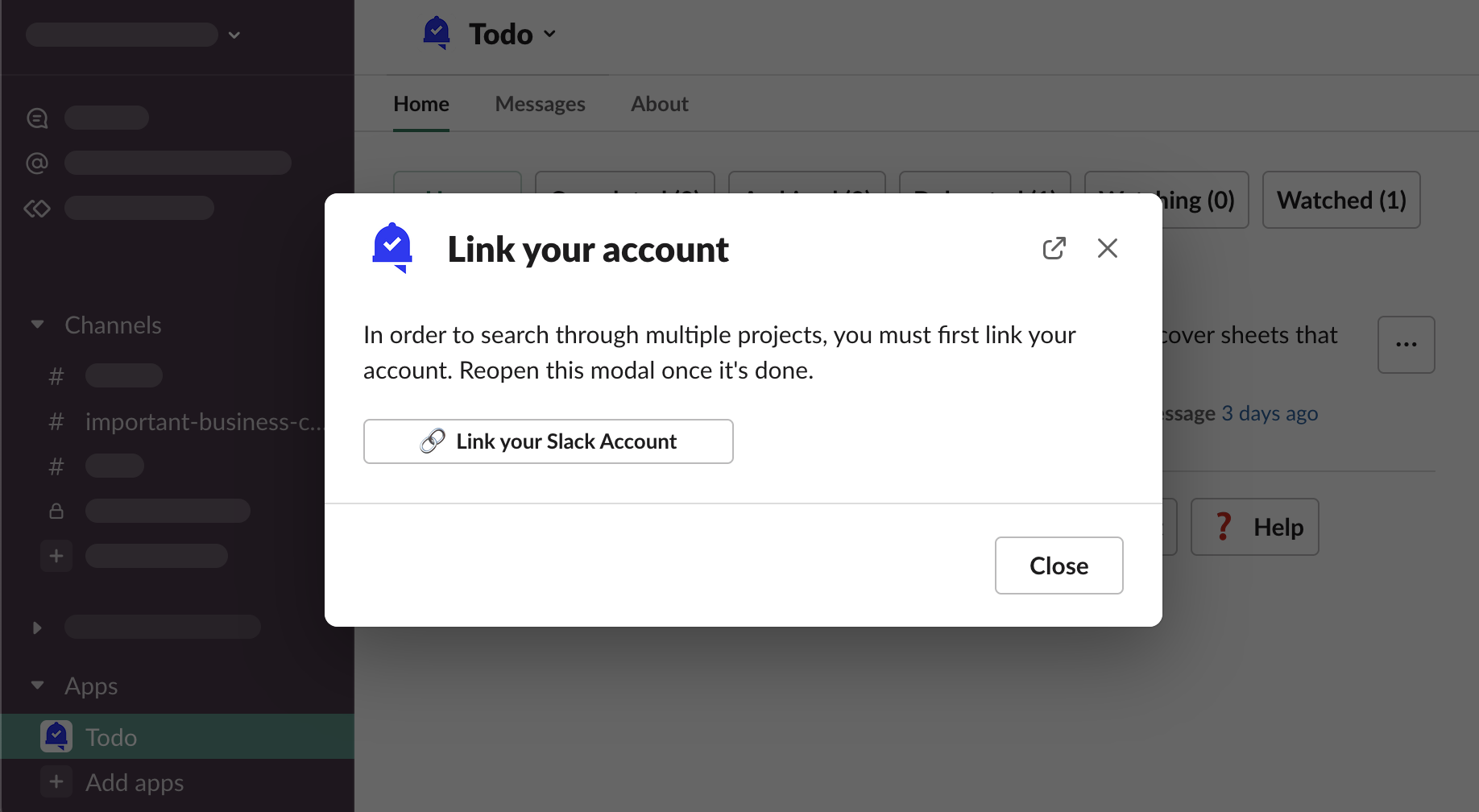Image resolution: width=1479 pixels, height=812 pixels.
Task: Collapse the Apps section
Action: pos(37,686)
